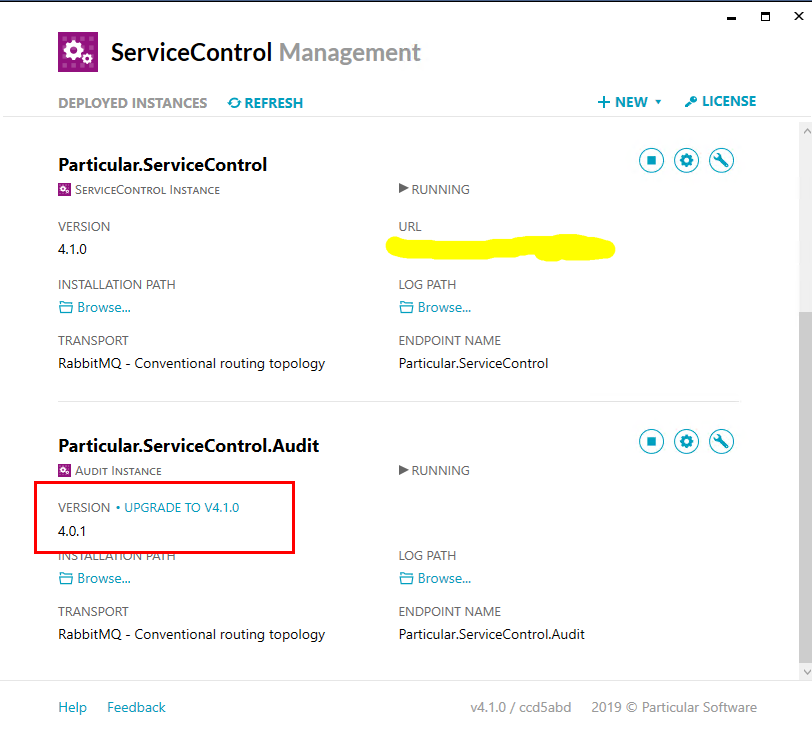Click the scrollbar up arrow
The width and height of the screenshot is (812, 736).
tap(806, 132)
